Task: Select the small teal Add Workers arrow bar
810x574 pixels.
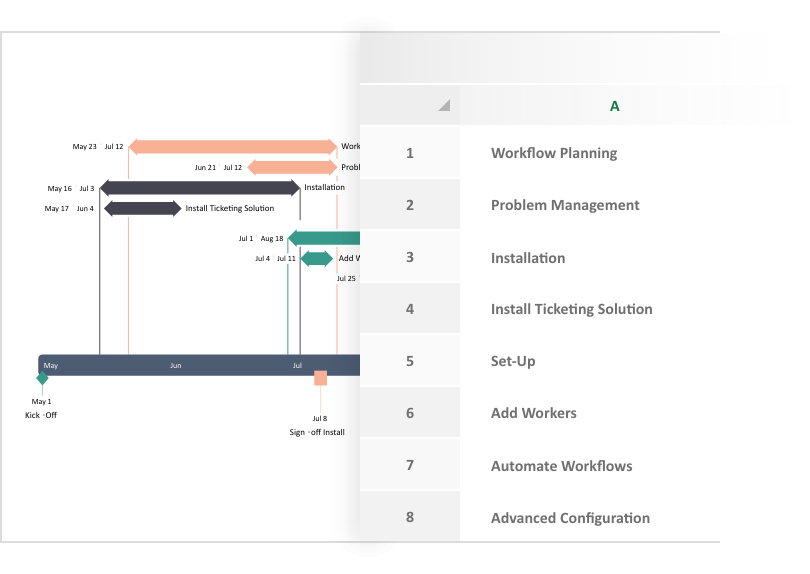Action: point(316,258)
